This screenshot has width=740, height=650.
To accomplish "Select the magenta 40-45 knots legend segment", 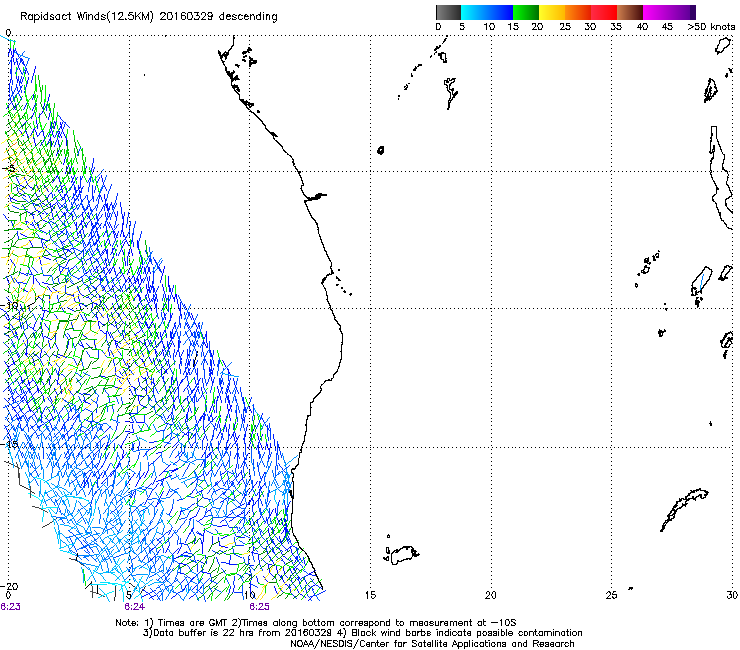I will (656, 12).
